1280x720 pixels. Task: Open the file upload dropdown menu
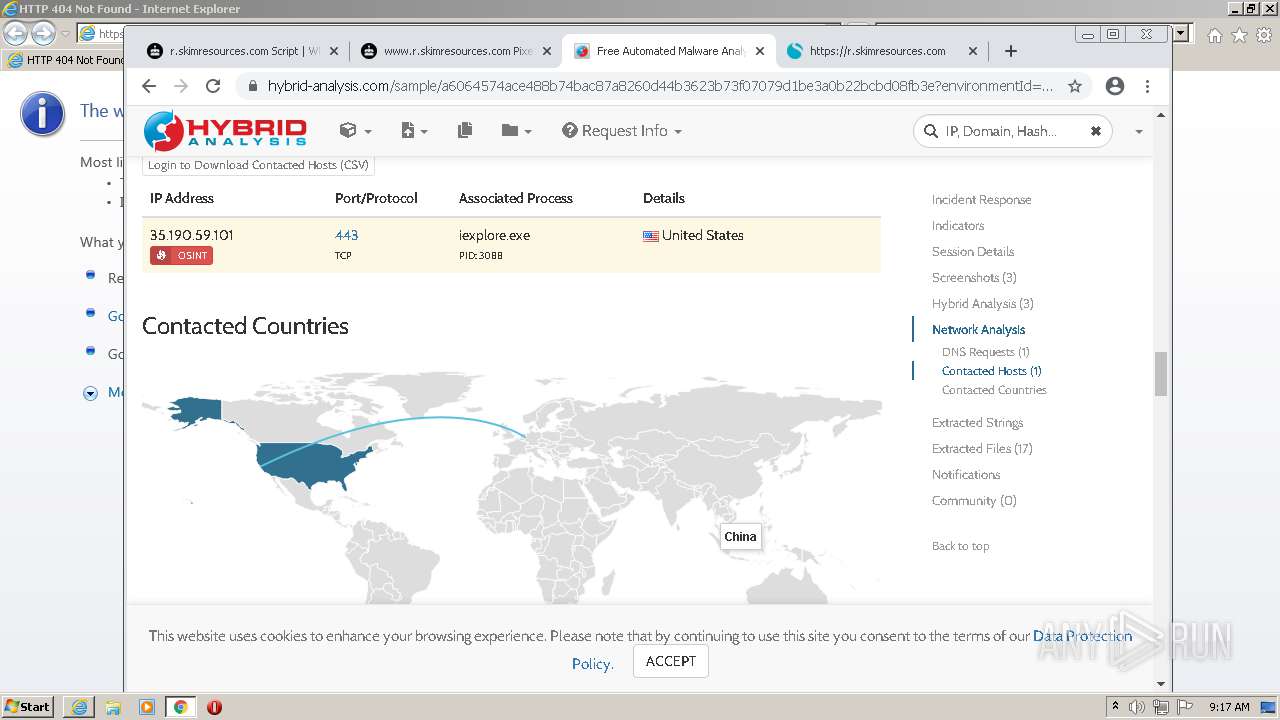coord(414,131)
